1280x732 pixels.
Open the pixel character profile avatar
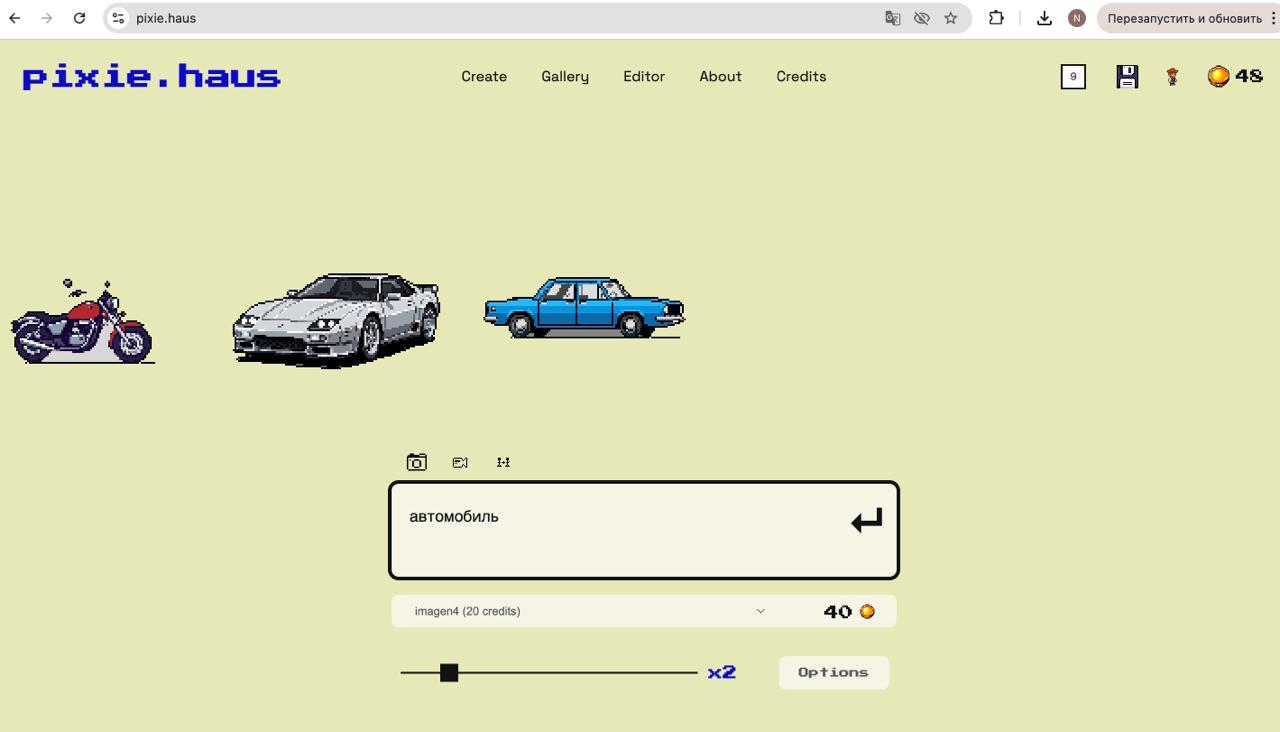(1172, 77)
